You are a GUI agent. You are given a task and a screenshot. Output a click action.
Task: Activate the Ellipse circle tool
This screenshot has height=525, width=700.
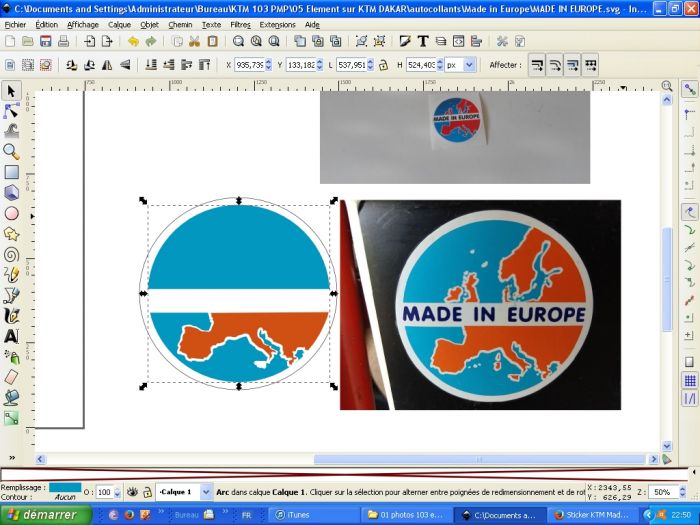pos(11,213)
